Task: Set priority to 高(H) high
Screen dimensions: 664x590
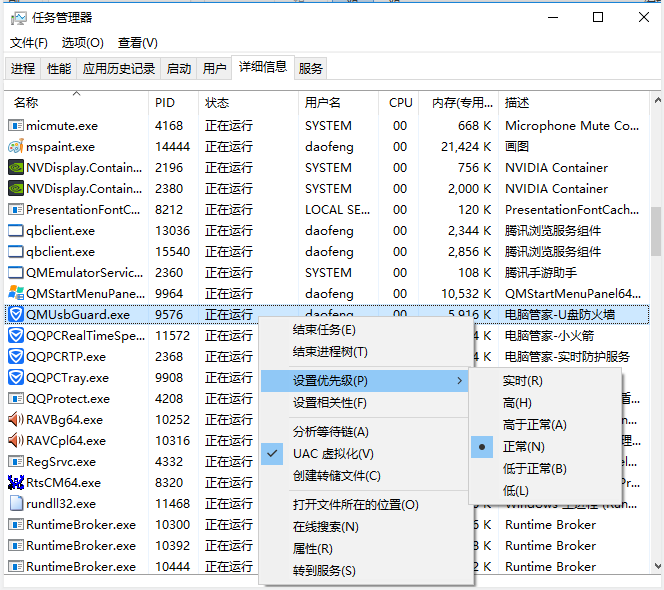Action: (545, 403)
